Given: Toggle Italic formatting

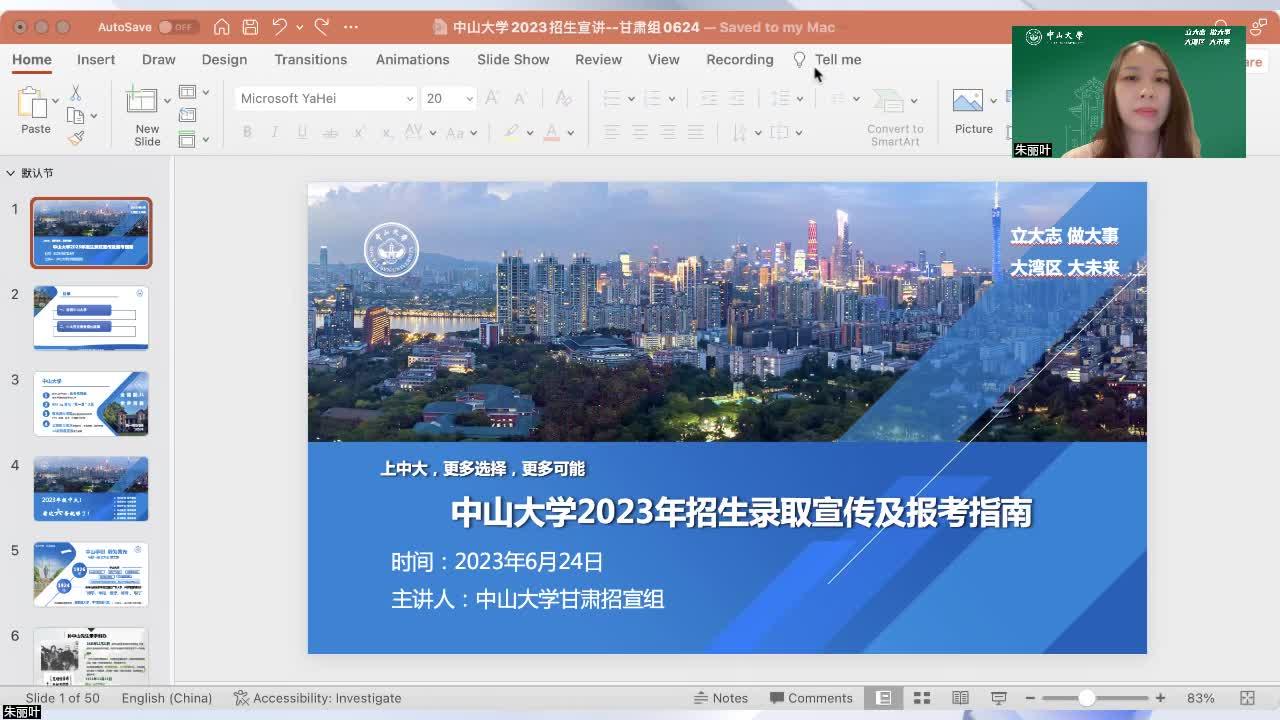Looking at the screenshot, I should pos(275,132).
